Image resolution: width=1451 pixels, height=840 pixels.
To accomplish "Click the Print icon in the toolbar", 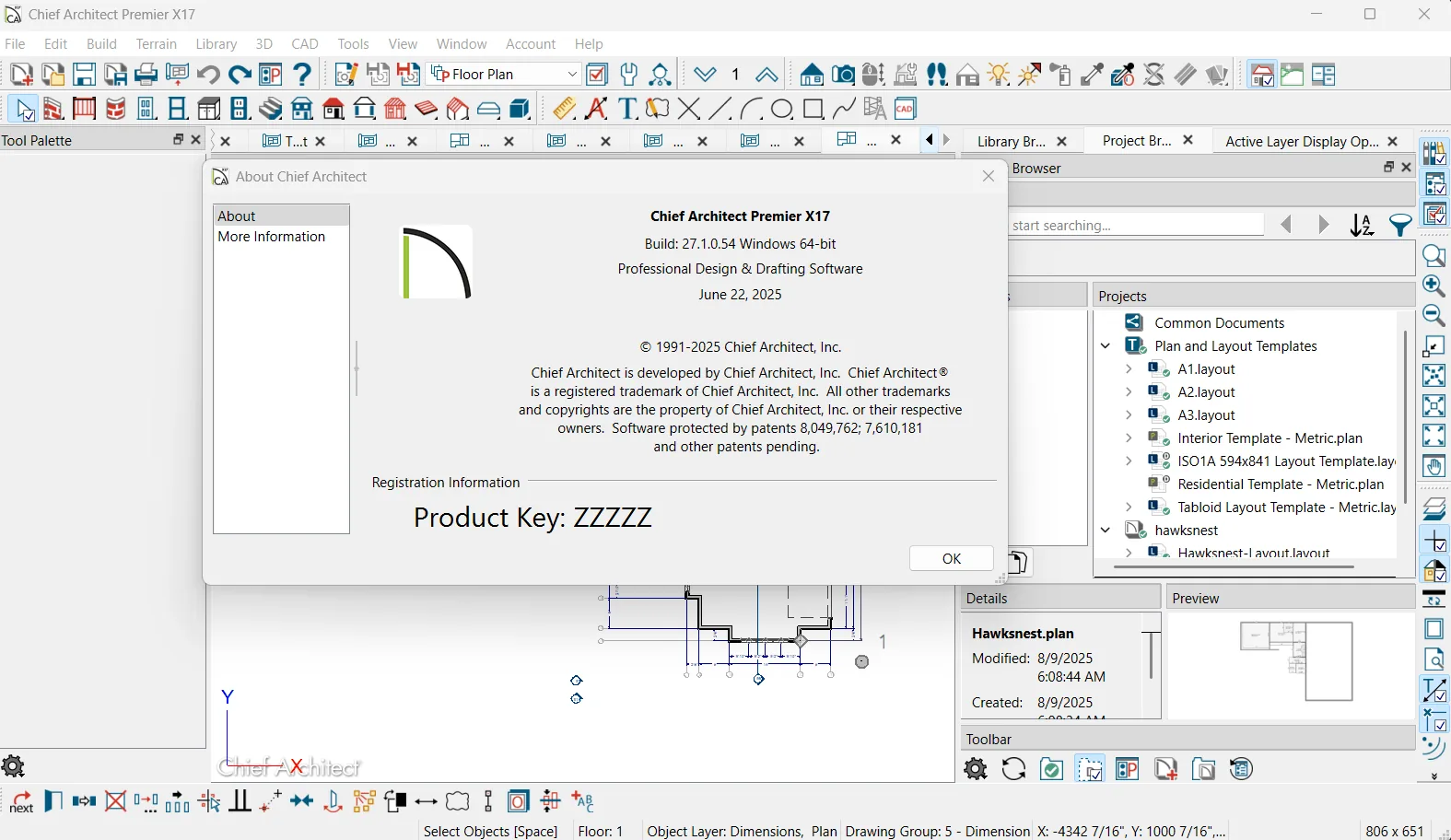I will (x=146, y=75).
